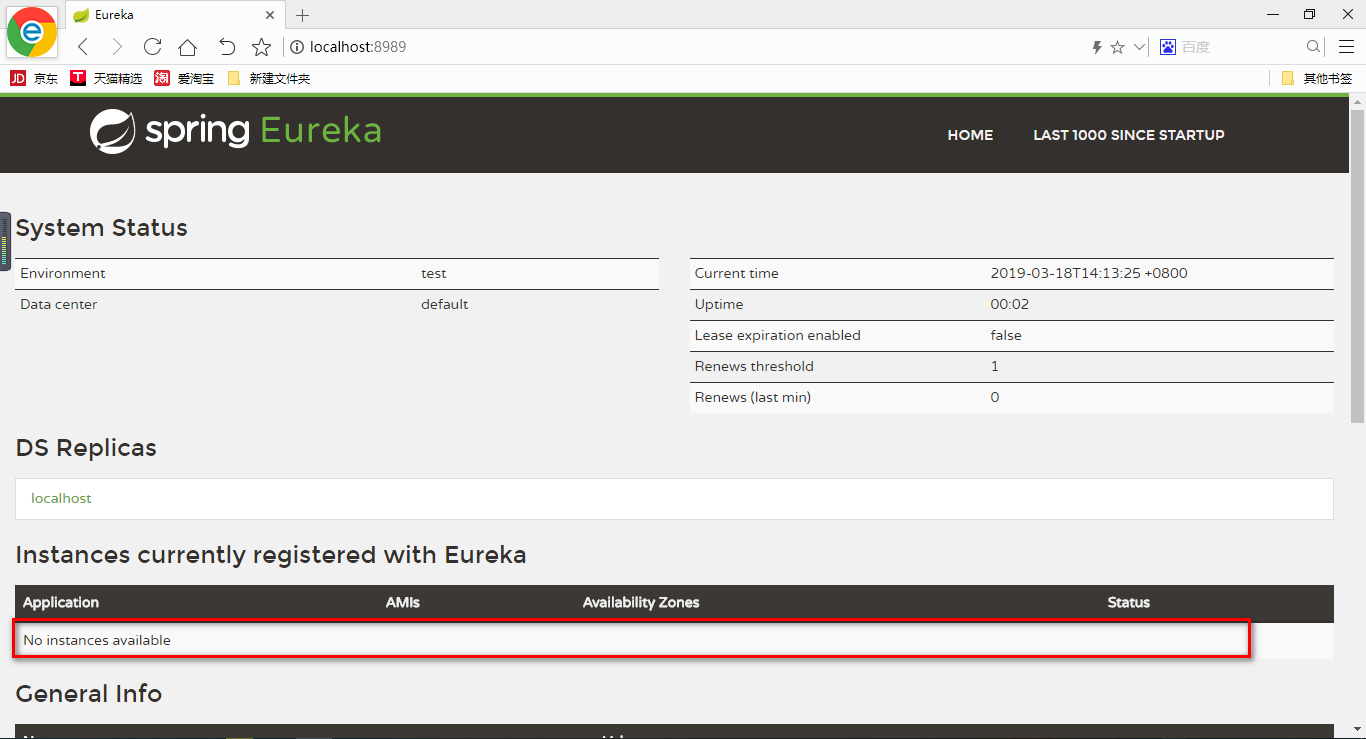The height and width of the screenshot is (739, 1366).
Task: Select the Eureka browser tab
Action: (173, 15)
